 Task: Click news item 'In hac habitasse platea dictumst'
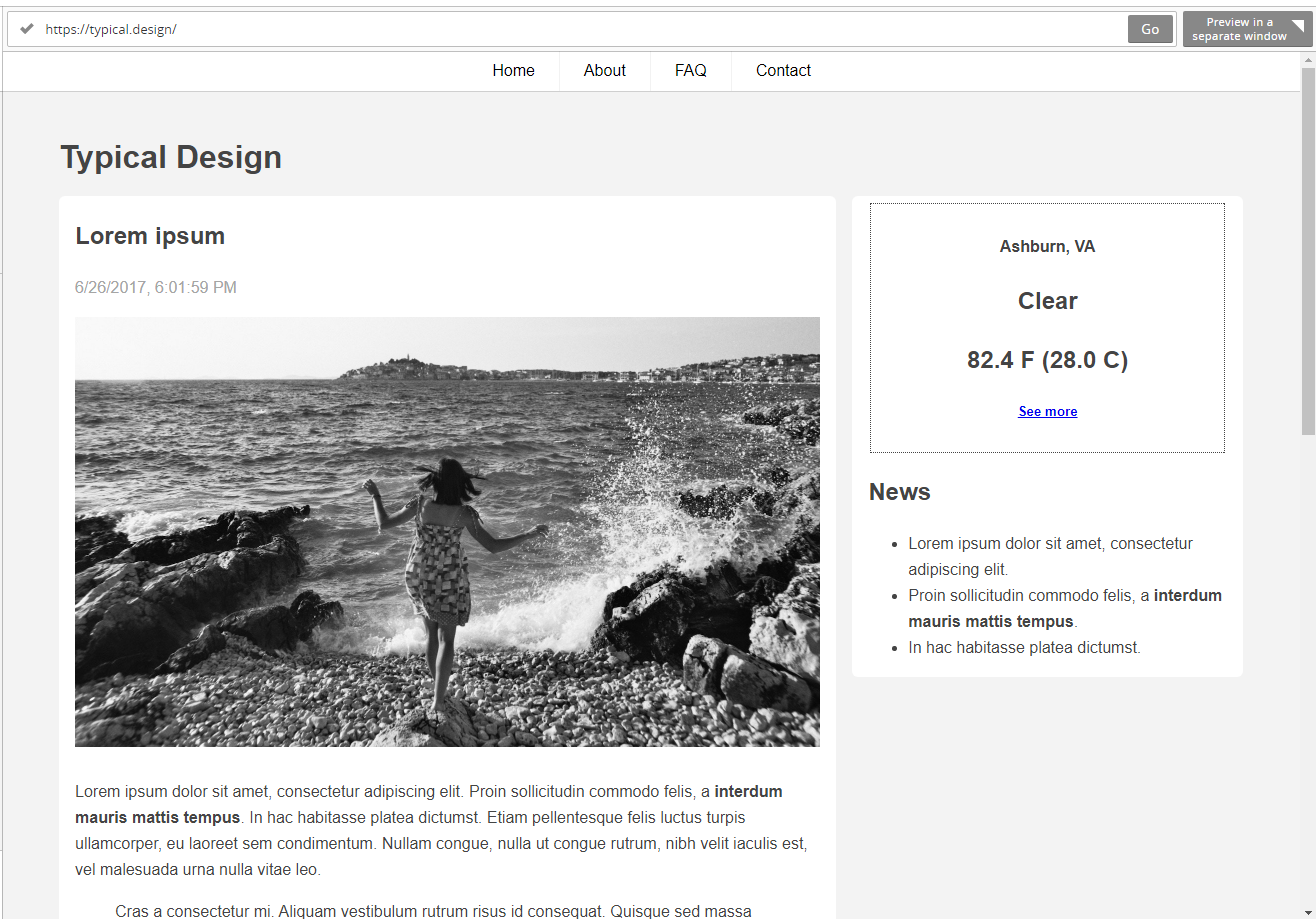(x=1024, y=648)
